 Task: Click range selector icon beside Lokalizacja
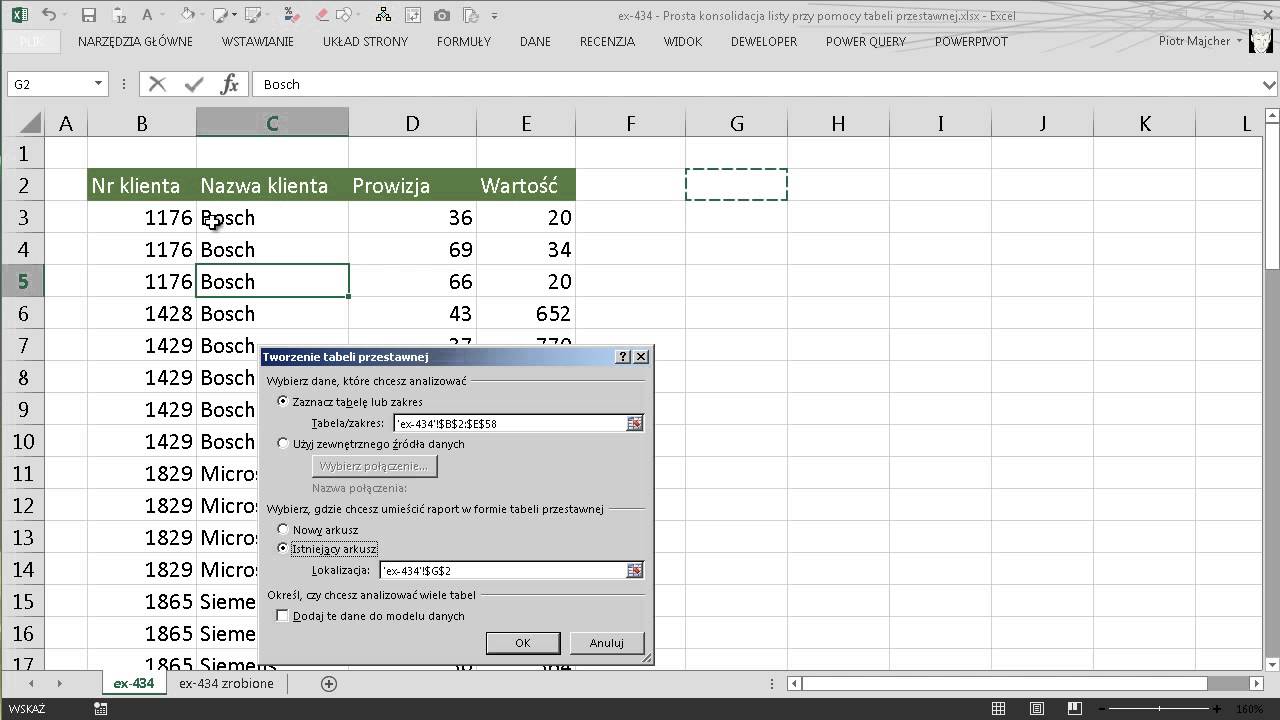pyautogui.click(x=634, y=570)
